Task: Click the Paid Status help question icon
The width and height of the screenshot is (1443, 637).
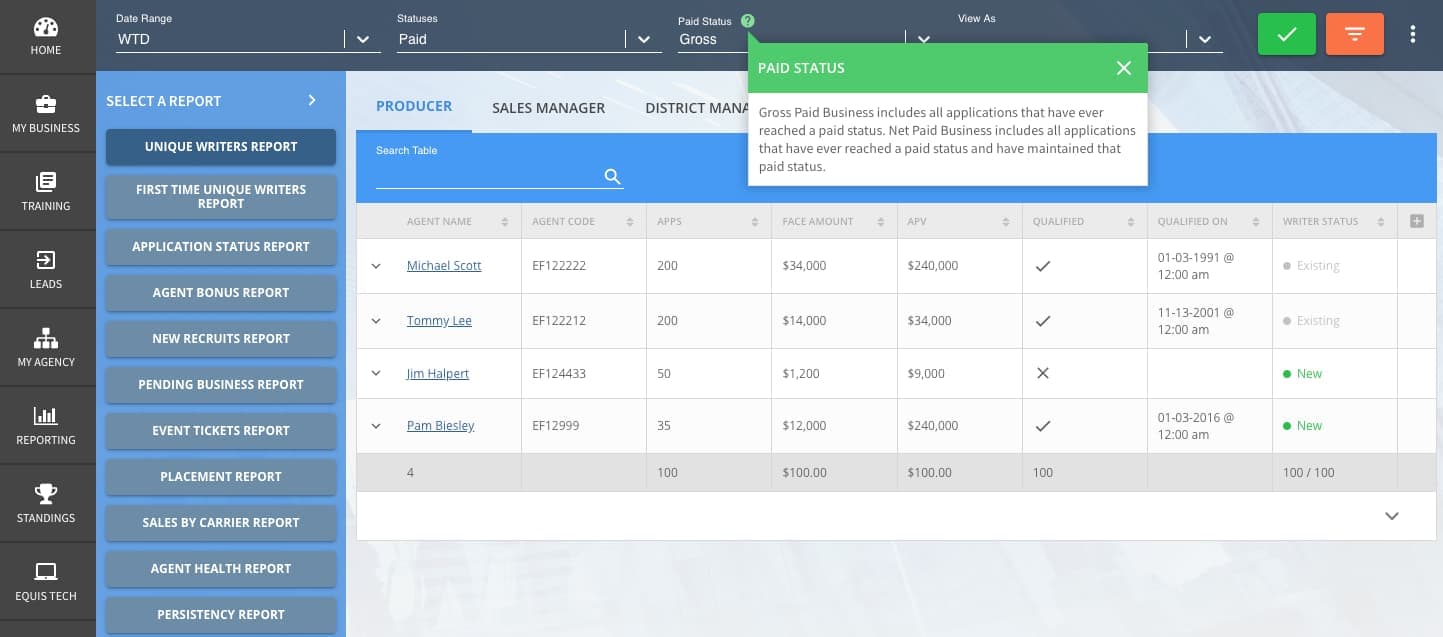Action: pos(746,20)
